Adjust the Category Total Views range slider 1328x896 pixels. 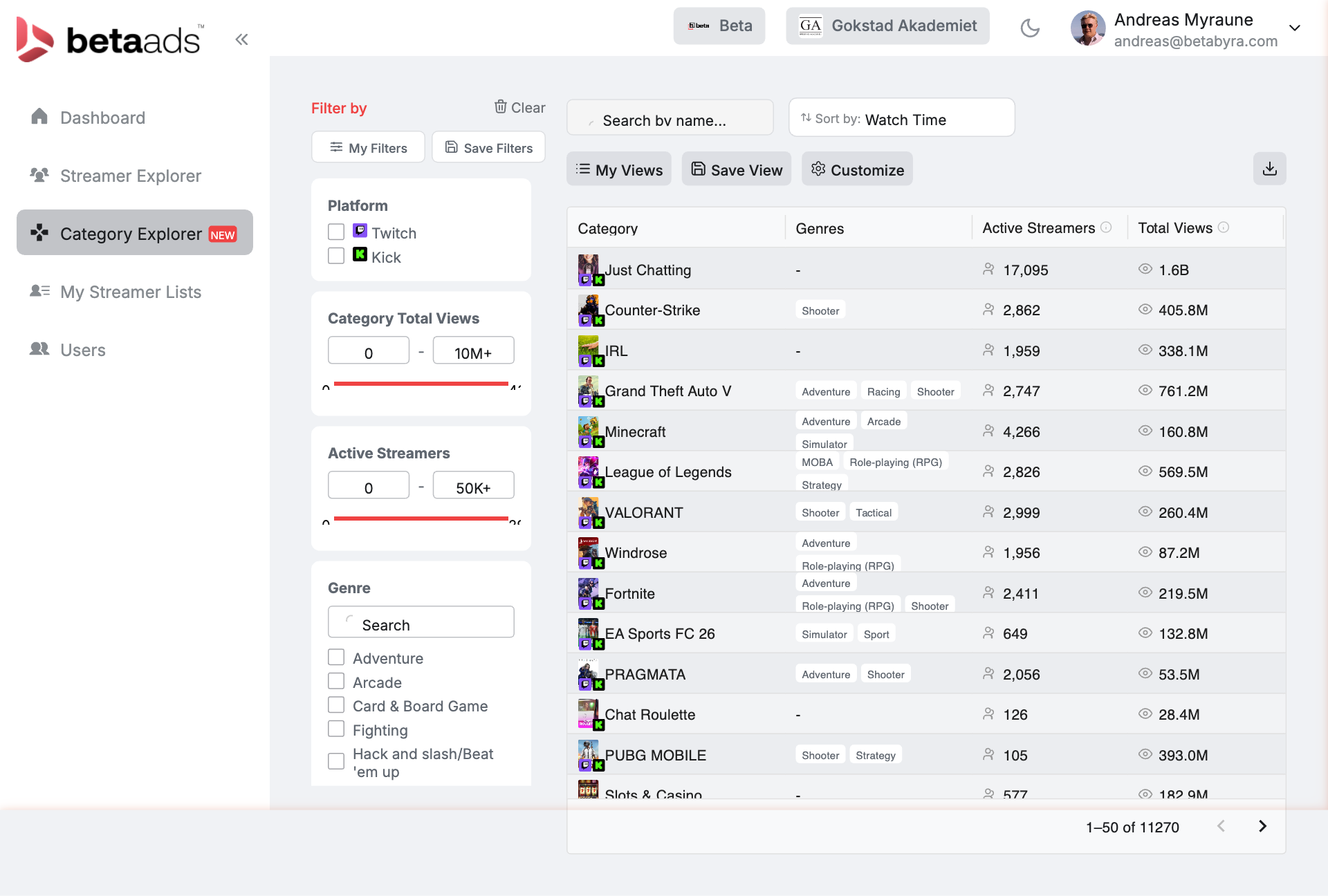click(x=421, y=384)
